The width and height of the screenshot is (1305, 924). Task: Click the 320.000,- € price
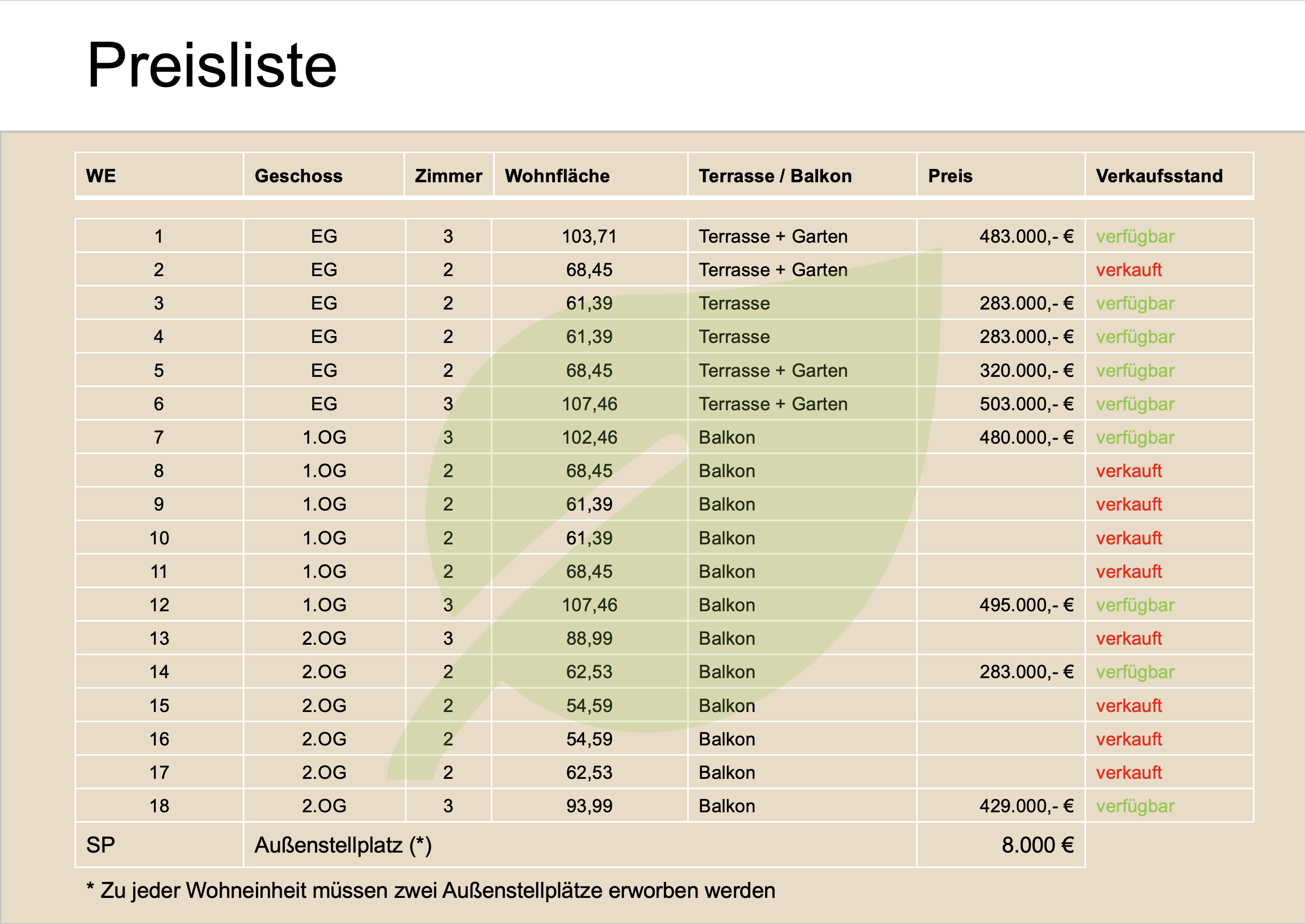coord(1026,370)
